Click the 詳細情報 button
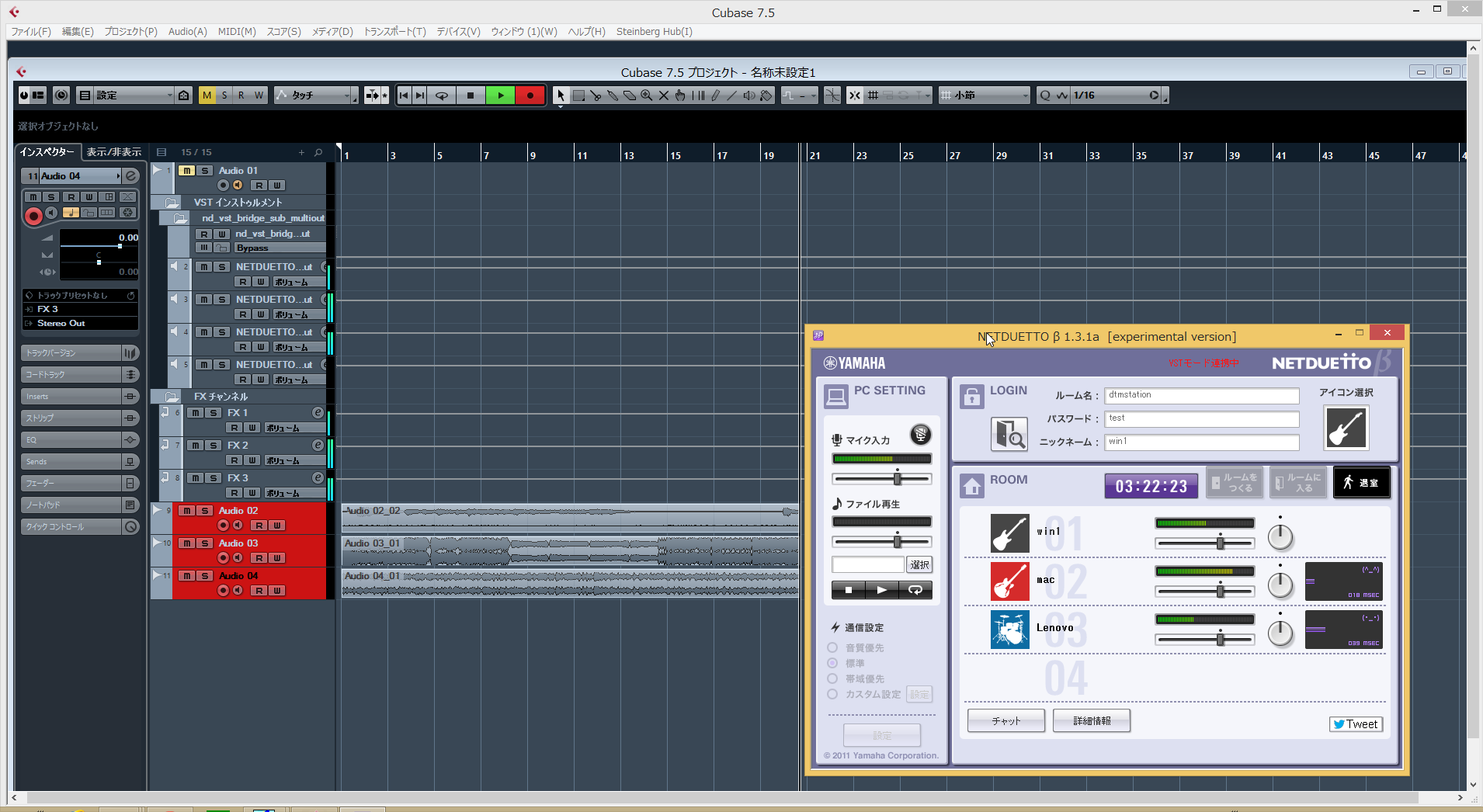The image size is (1483, 812). pyautogui.click(x=1092, y=721)
